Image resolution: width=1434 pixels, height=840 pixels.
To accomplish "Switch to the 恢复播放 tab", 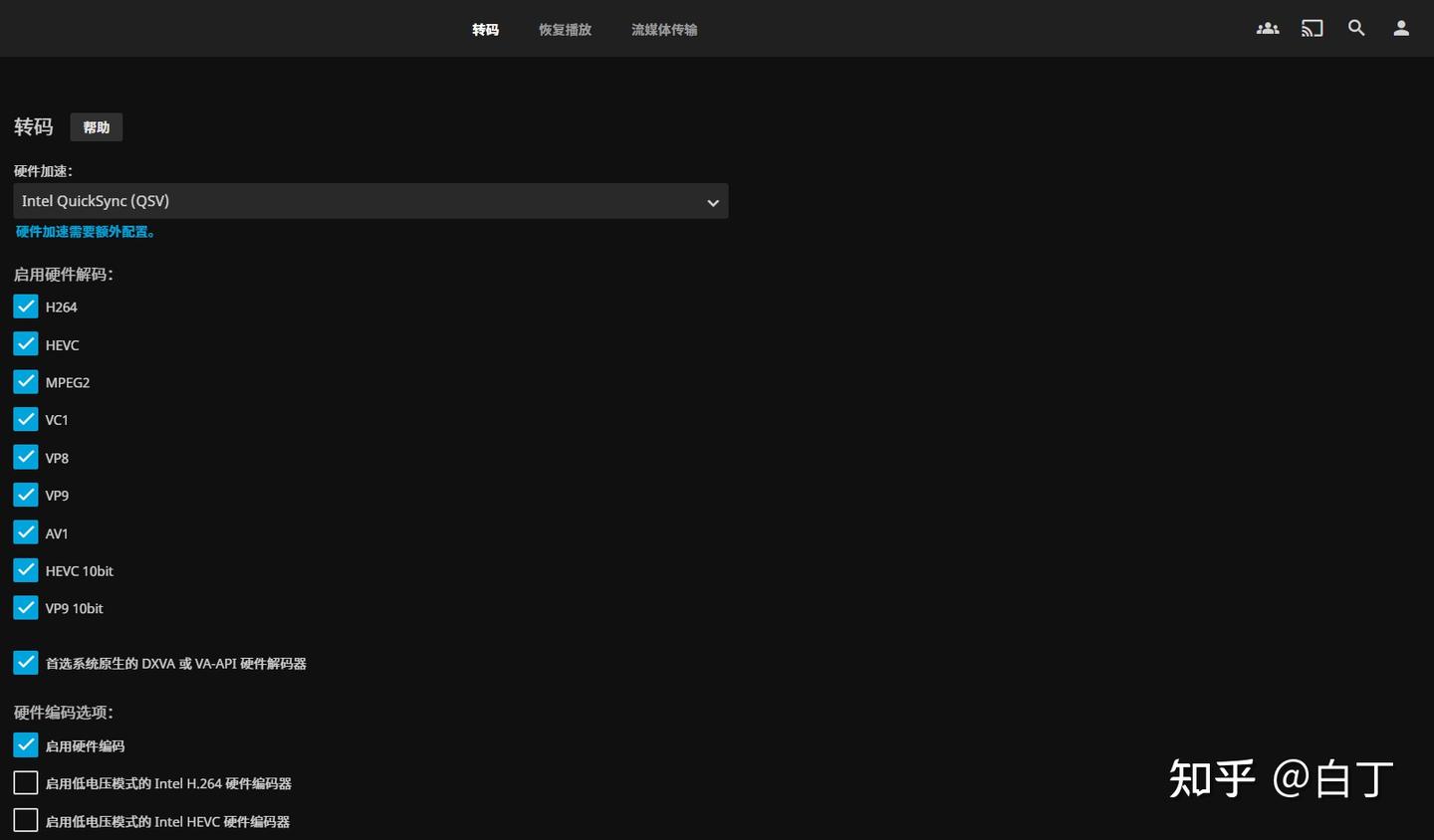I will [565, 30].
